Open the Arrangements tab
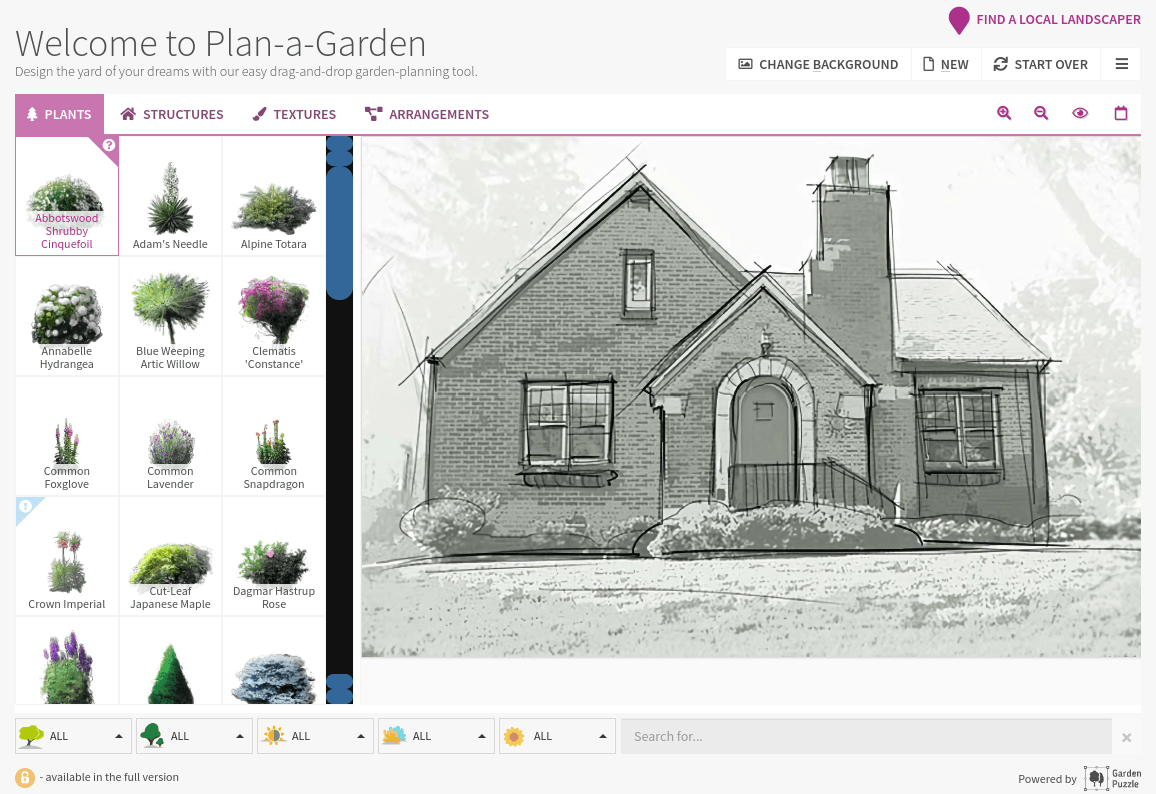Viewport: 1156px width, 794px height. [x=427, y=114]
